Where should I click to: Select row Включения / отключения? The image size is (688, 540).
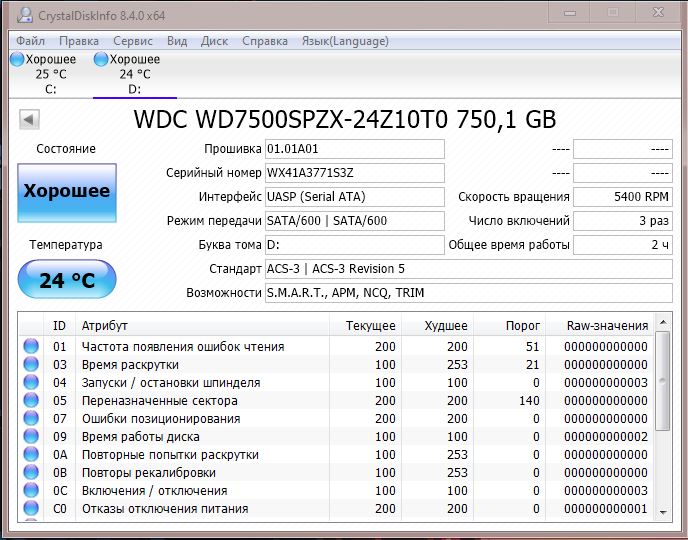click(x=337, y=490)
